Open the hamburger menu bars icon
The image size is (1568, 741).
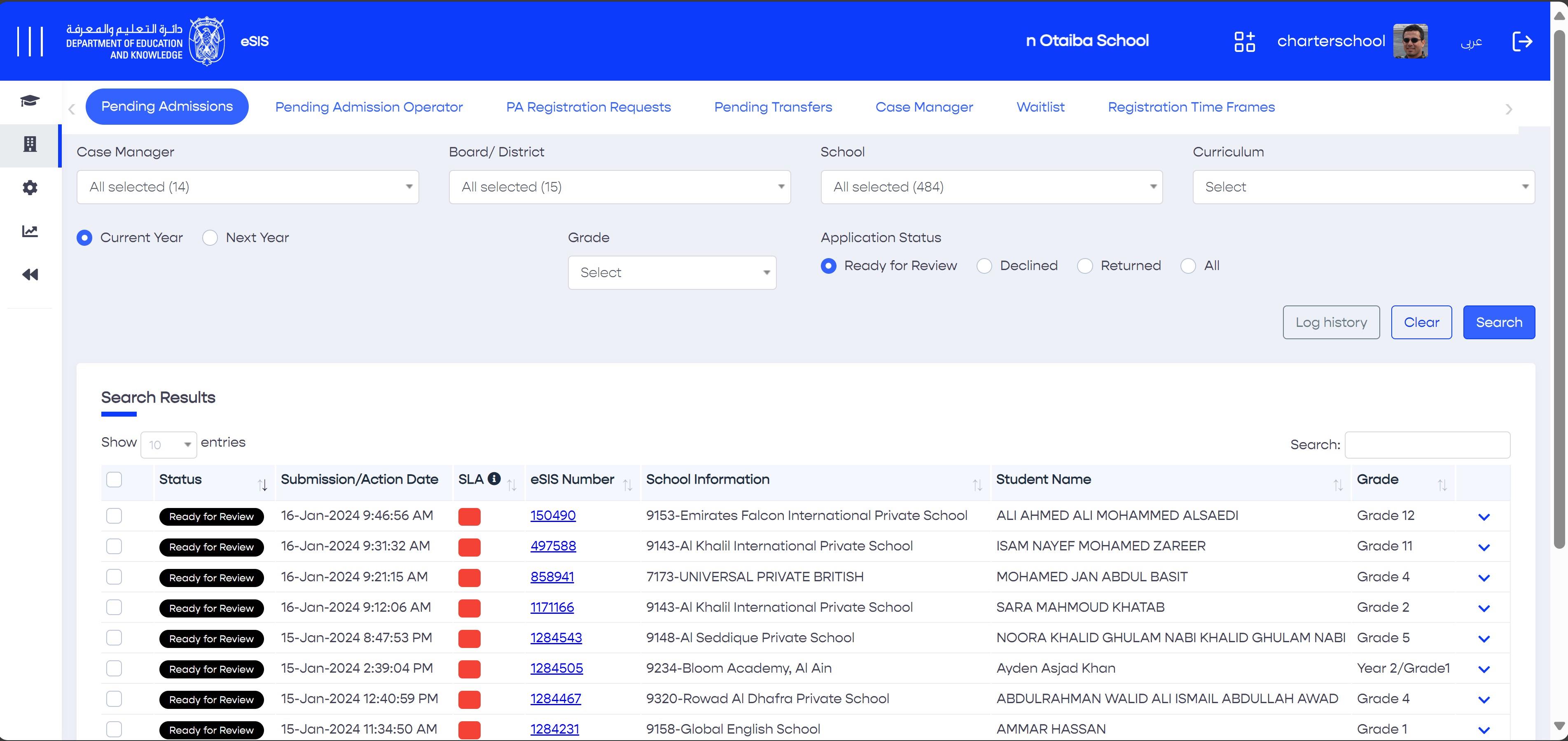(30, 41)
